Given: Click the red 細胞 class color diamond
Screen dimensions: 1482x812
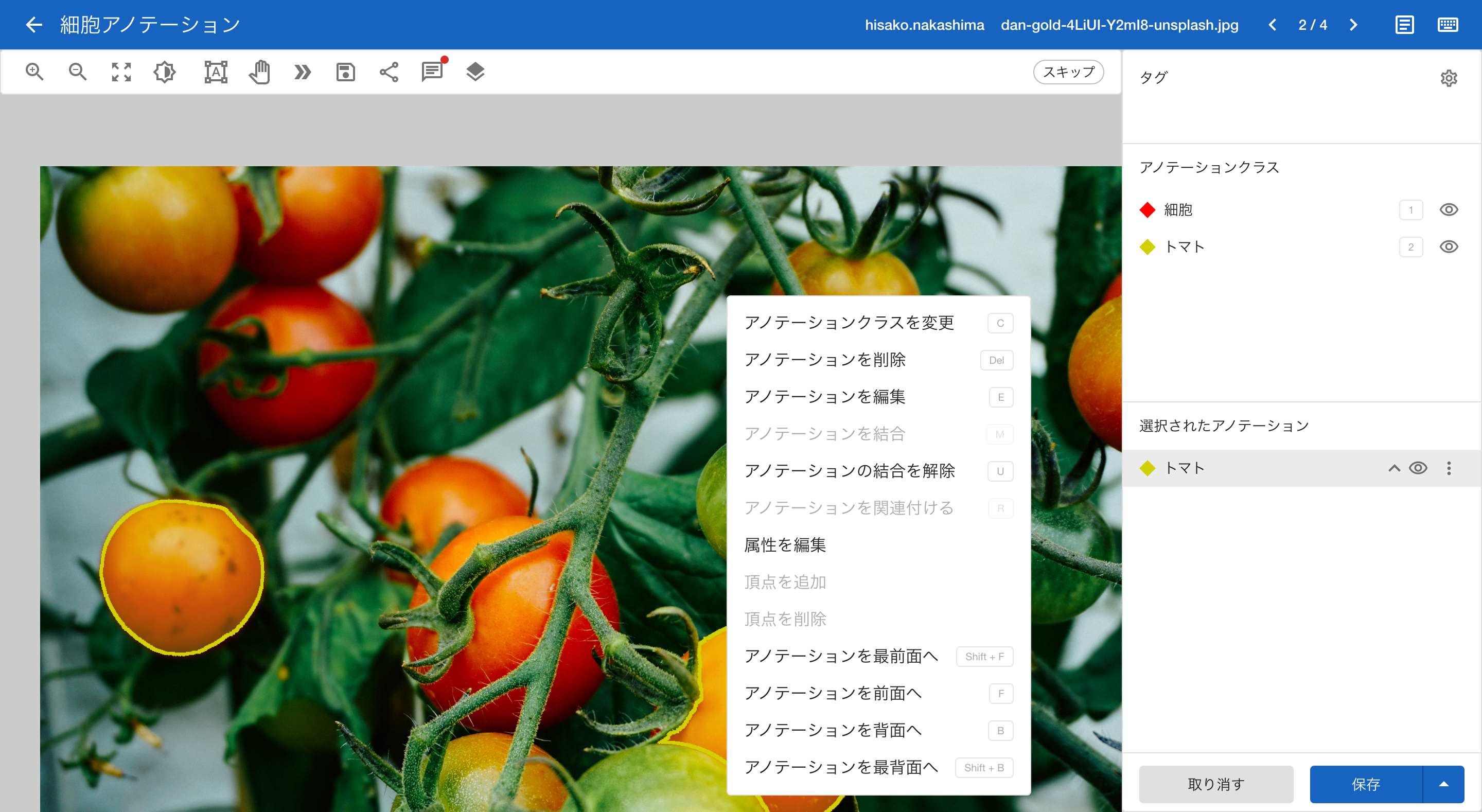Looking at the screenshot, I should pyautogui.click(x=1147, y=209).
